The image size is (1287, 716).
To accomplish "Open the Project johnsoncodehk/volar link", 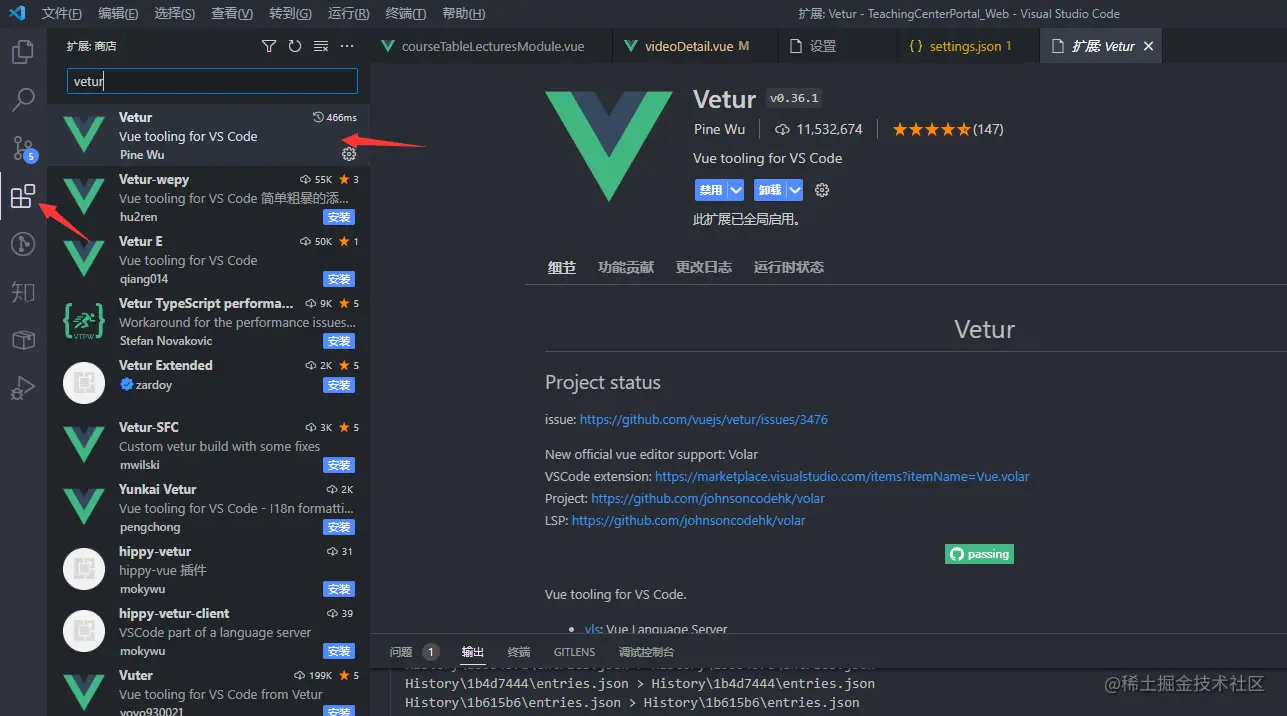I will tap(708, 499).
